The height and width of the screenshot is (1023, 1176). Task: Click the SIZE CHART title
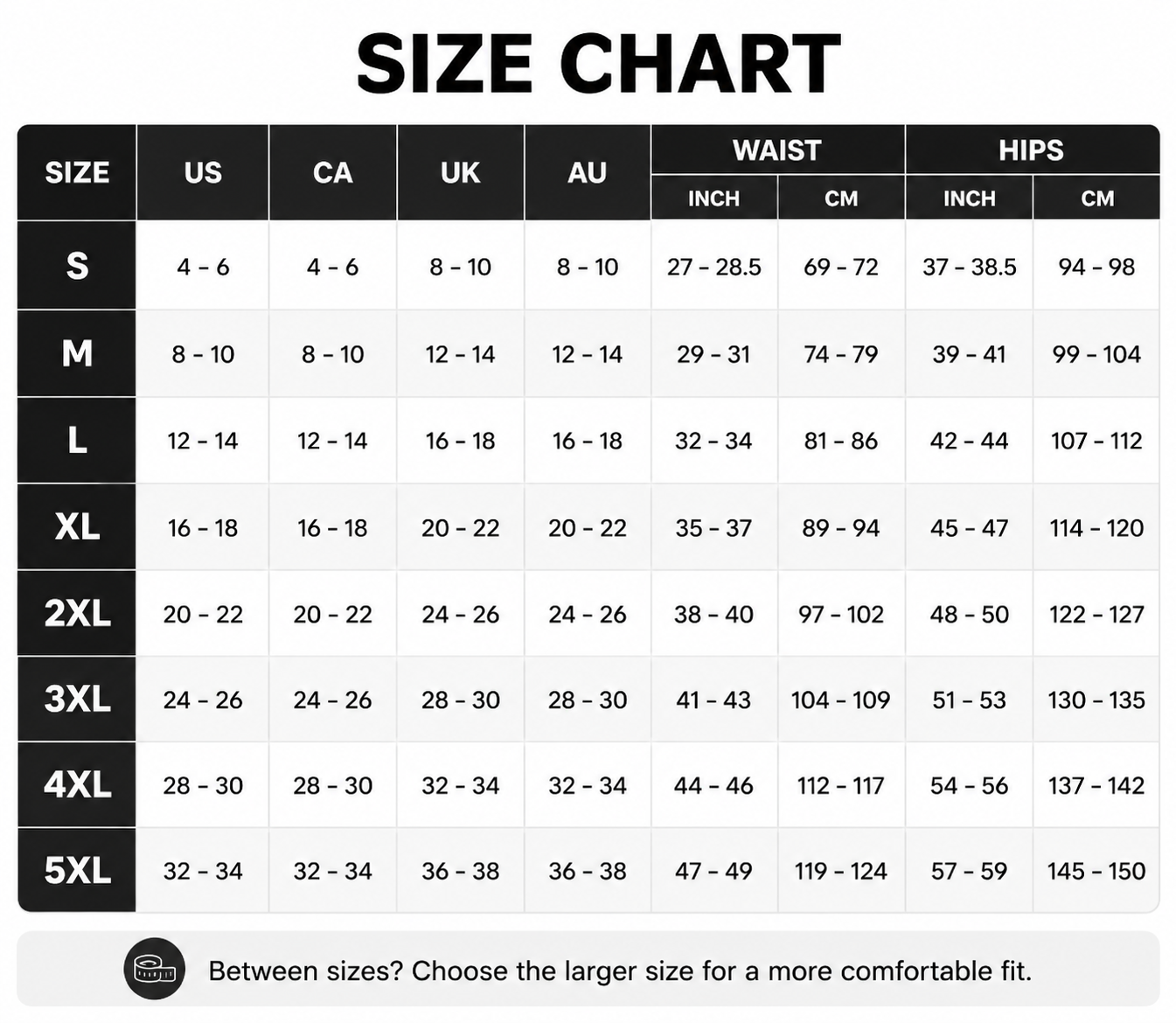click(x=599, y=64)
